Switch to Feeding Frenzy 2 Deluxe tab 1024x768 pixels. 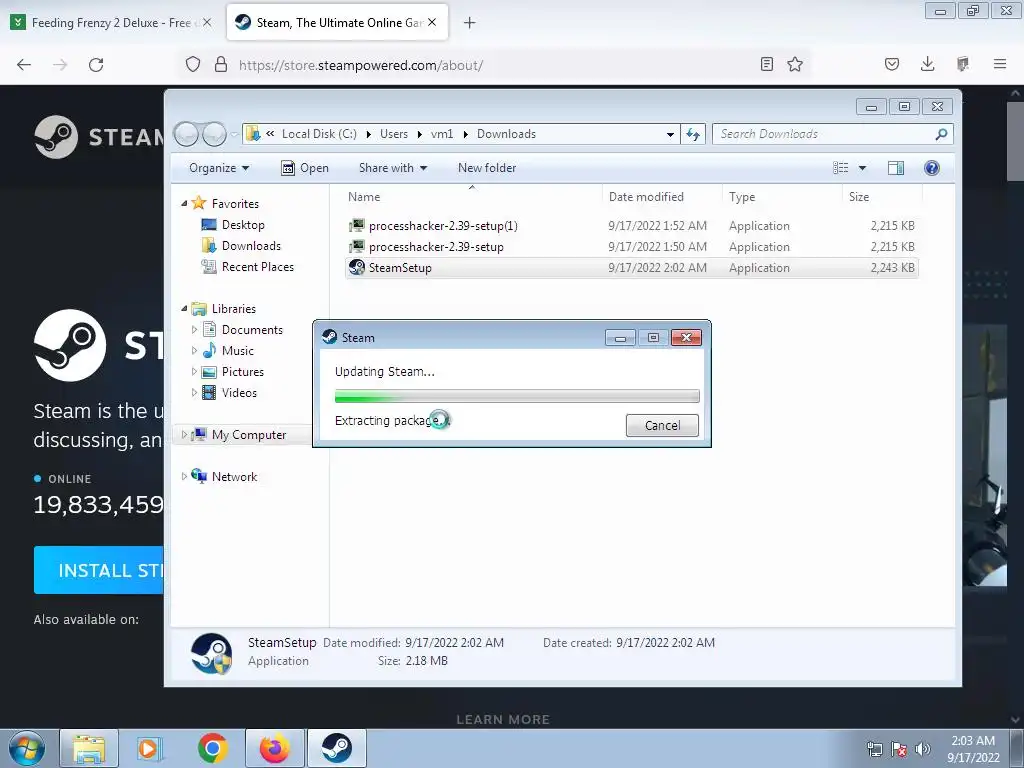111,23
